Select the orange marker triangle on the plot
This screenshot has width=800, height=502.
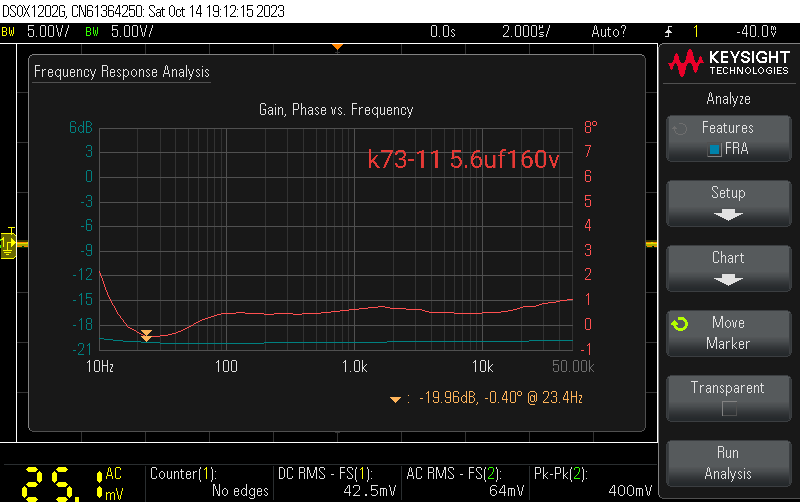tap(146, 335)
